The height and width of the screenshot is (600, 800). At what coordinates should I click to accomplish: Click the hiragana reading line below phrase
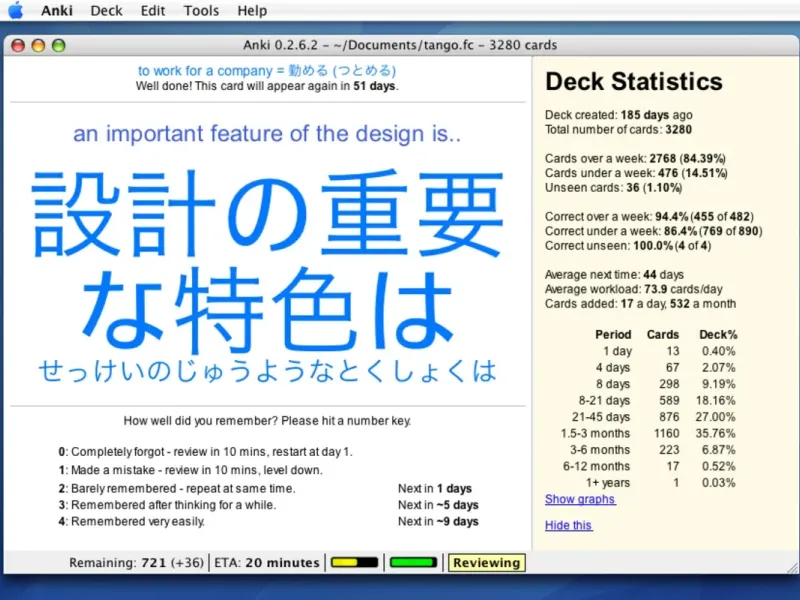pos(267,371)
